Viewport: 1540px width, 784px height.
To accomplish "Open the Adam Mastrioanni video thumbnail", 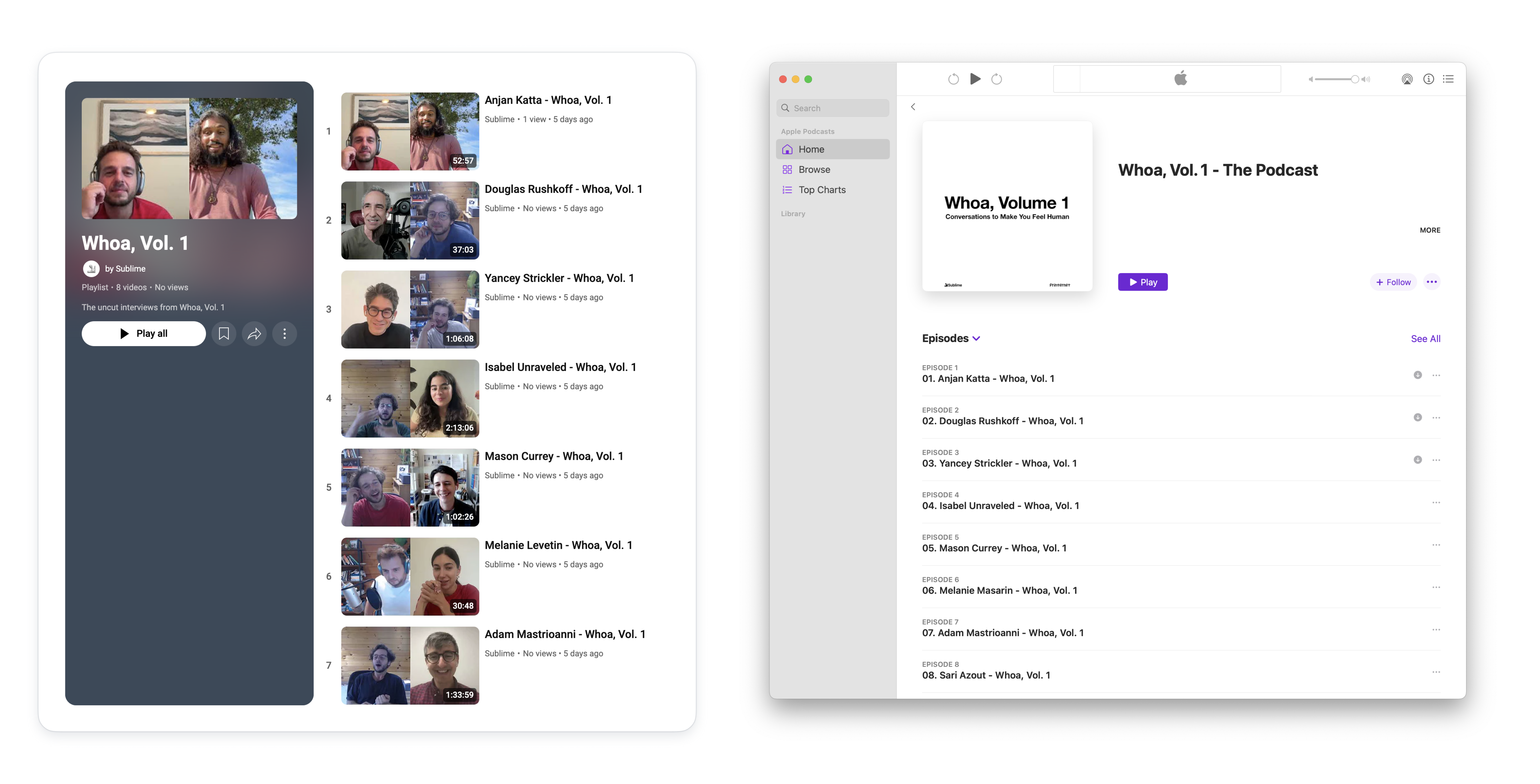I will pyautogui.click(x=409, y=666).
